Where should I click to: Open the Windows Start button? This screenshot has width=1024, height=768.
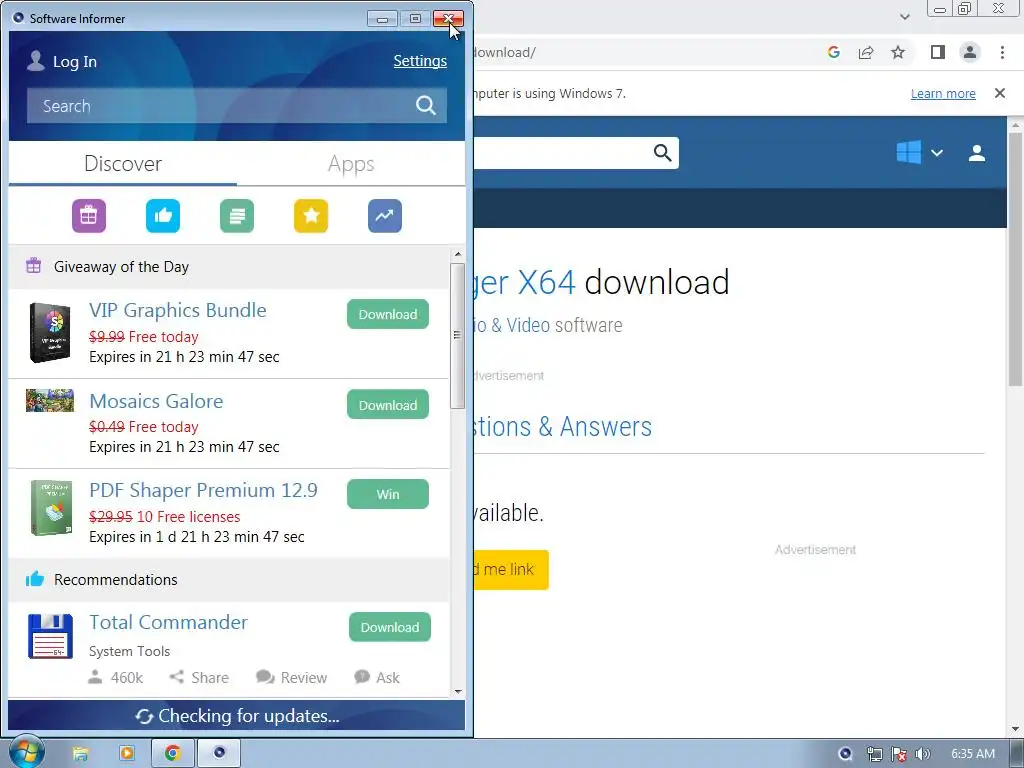click(x=27, y=753)
